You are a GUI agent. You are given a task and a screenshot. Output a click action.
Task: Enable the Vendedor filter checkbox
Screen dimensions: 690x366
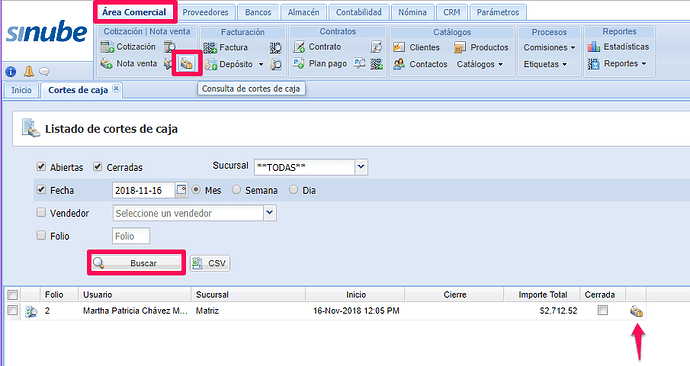[41, 212]
